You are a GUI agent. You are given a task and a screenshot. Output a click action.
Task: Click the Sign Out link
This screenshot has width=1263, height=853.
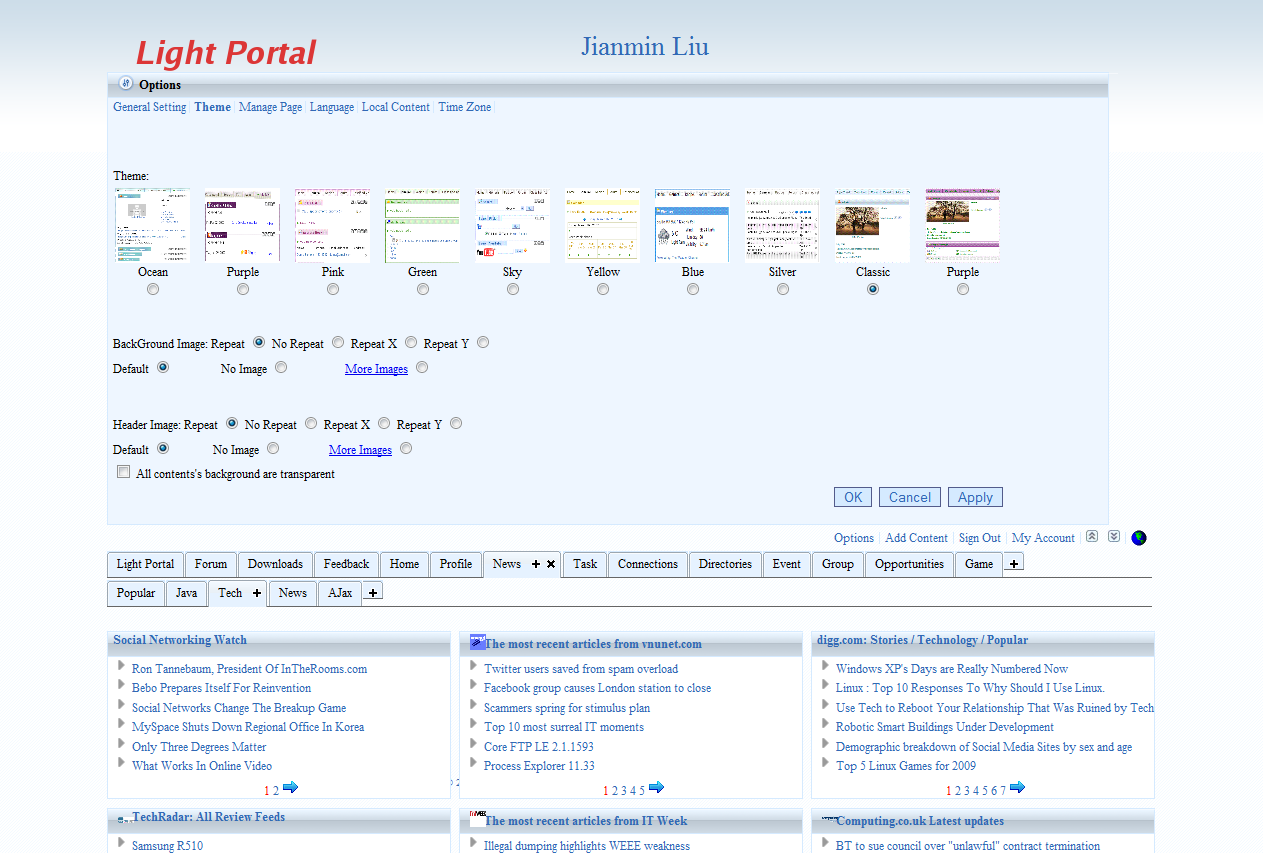coord(980,538)
